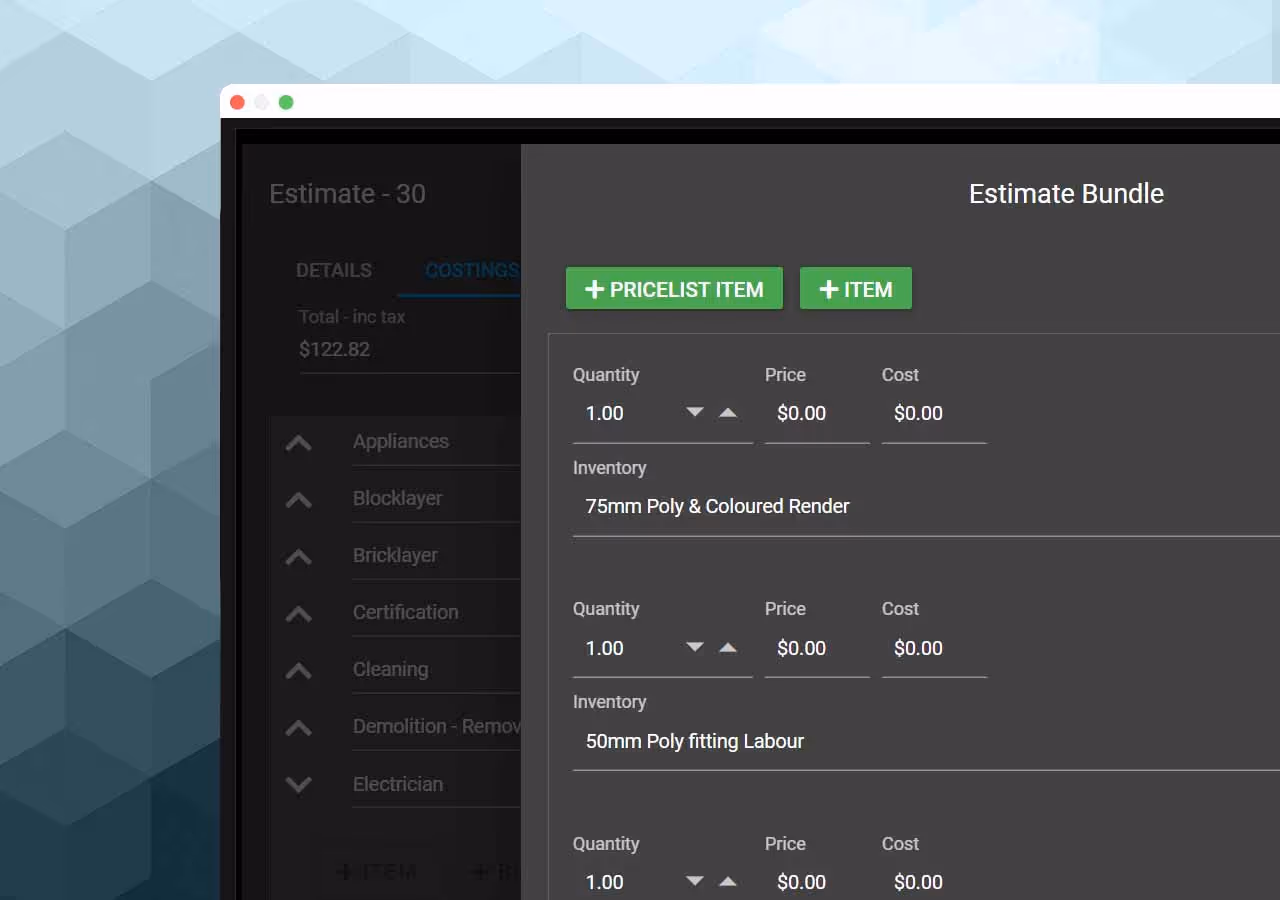Expand the Electrician category
1280x900 pixels.
298,785
